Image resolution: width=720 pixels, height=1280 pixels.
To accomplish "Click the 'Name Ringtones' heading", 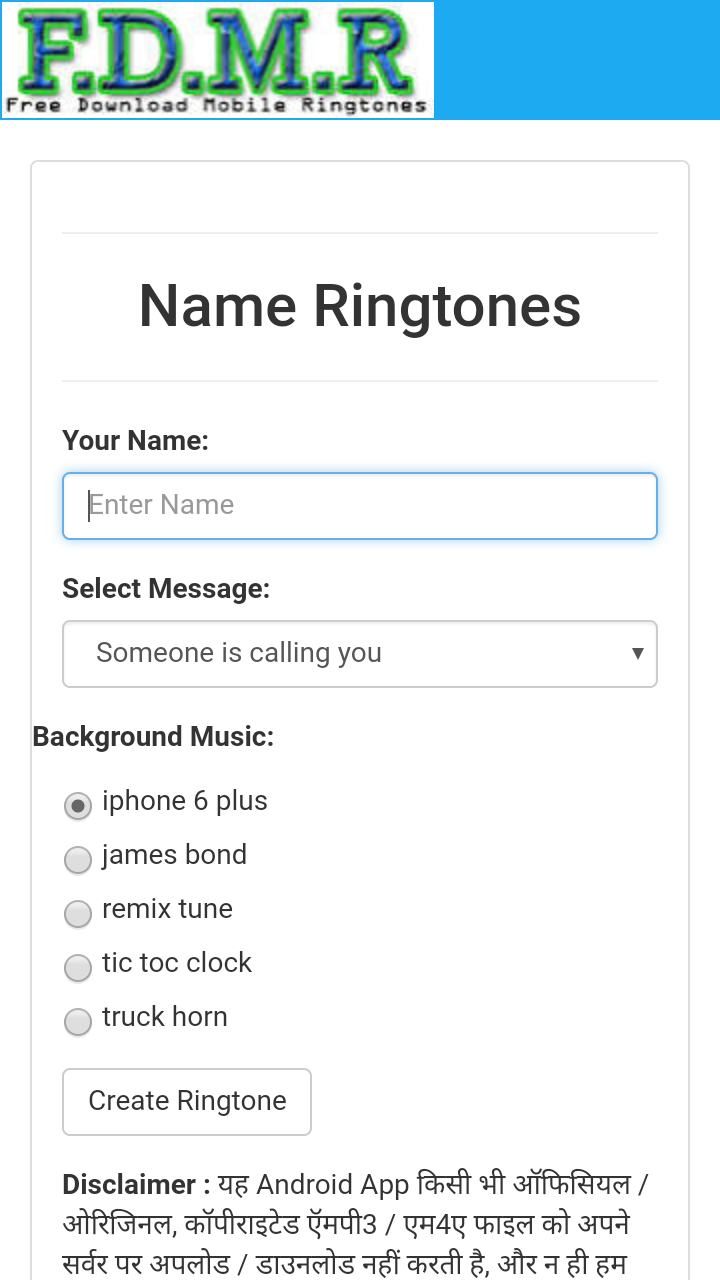I will click(359, 306).
